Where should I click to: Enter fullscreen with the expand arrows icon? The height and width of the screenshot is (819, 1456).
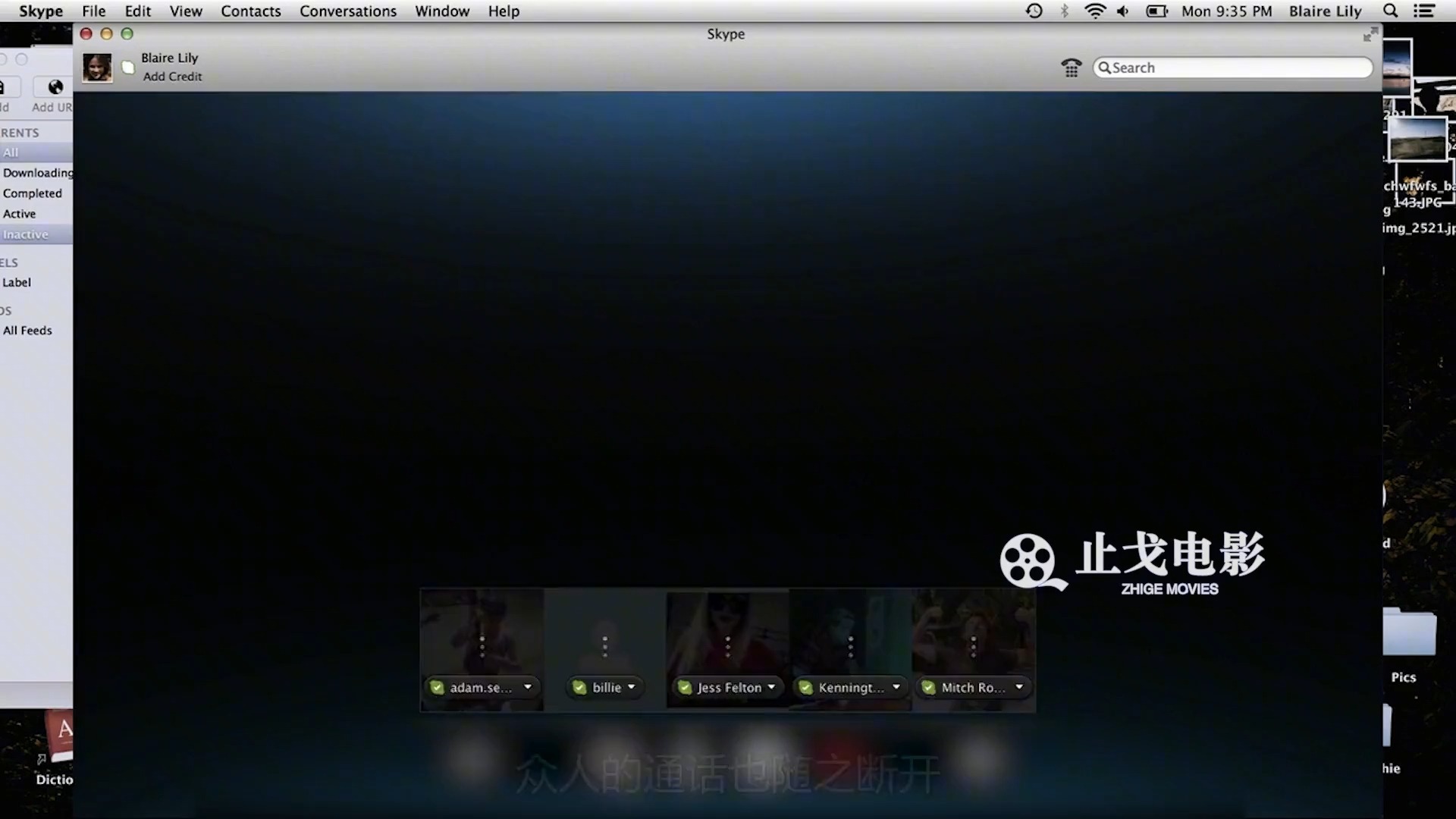1370,35
